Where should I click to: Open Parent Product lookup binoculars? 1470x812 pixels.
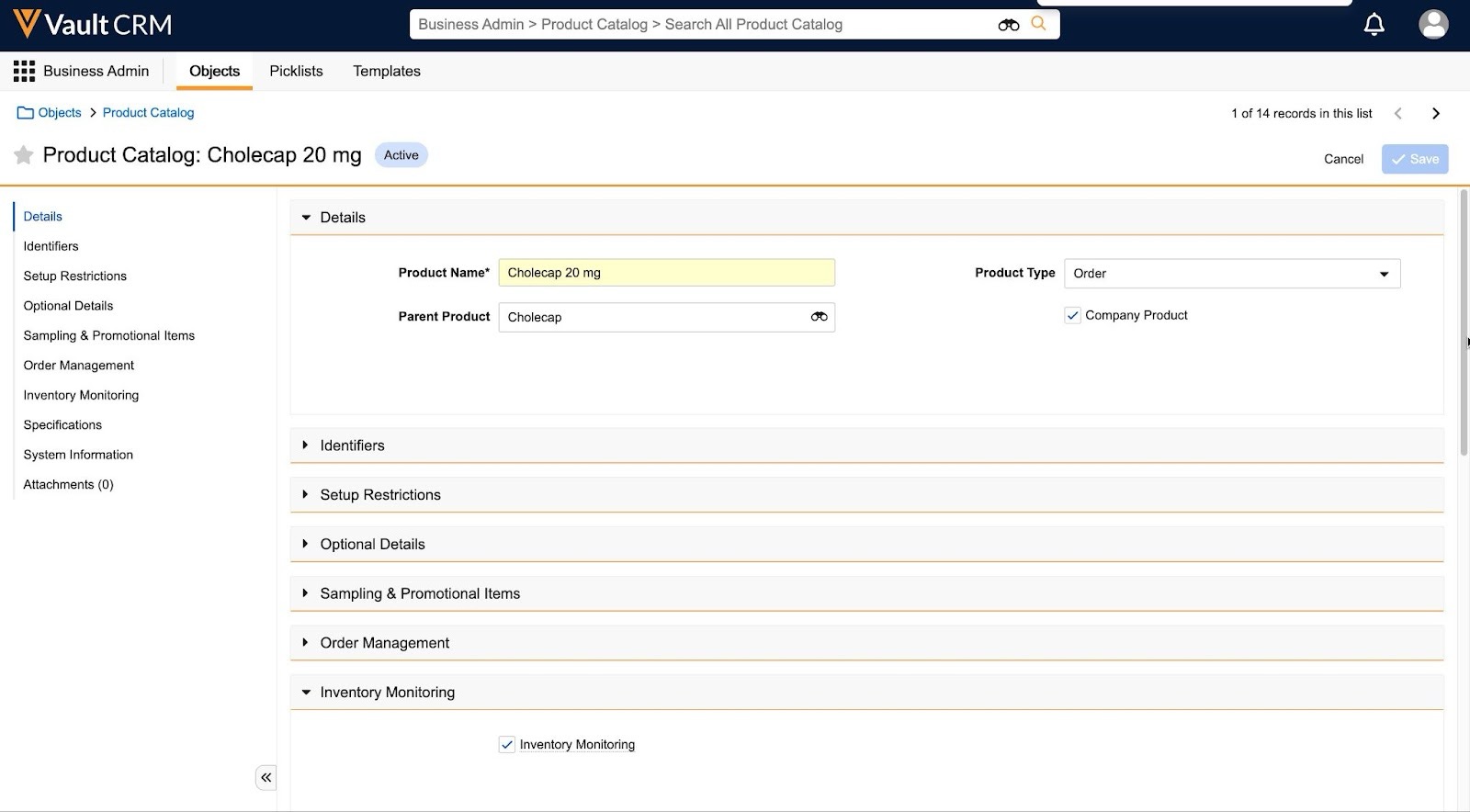pyautogui.click(x=819, y=317)
